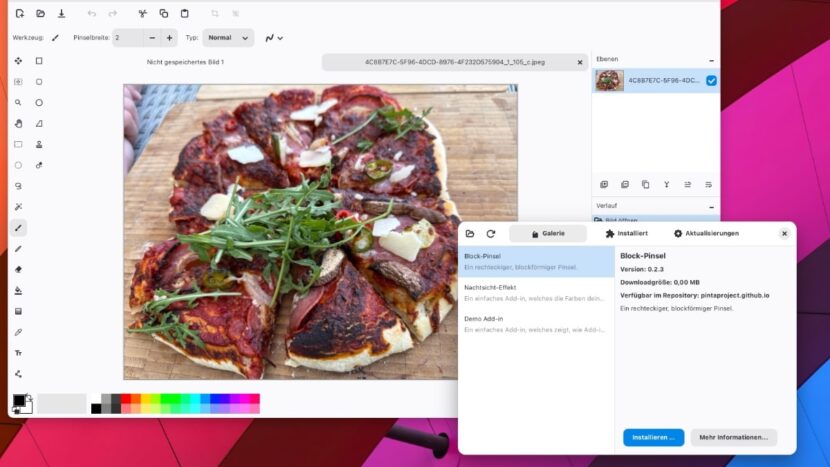Pick the red swatch in the palette
830x467 pixels.
coord(126,398)
